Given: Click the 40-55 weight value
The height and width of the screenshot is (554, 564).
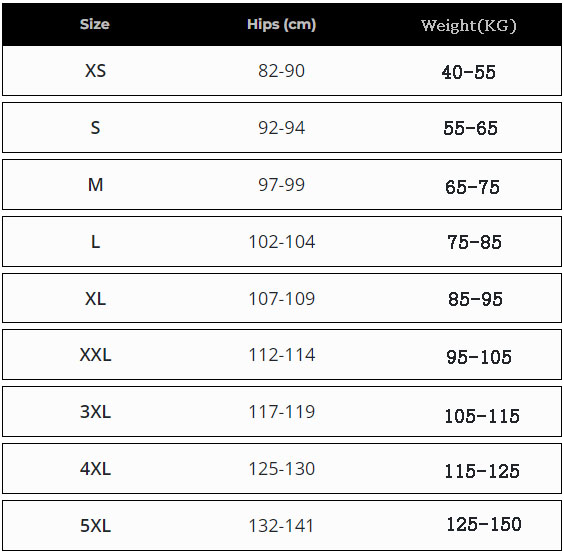Looking at the screenshot, I should 468,72.
